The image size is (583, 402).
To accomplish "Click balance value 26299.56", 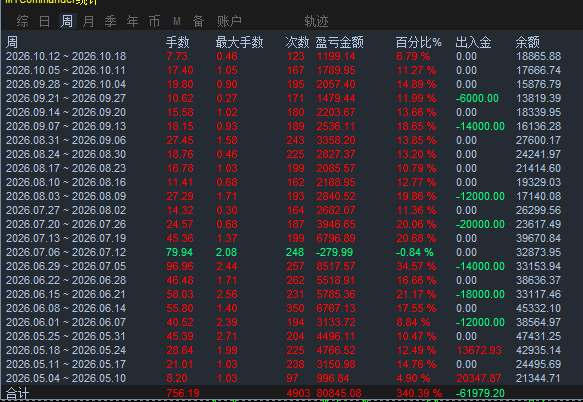I will point(538,210).
